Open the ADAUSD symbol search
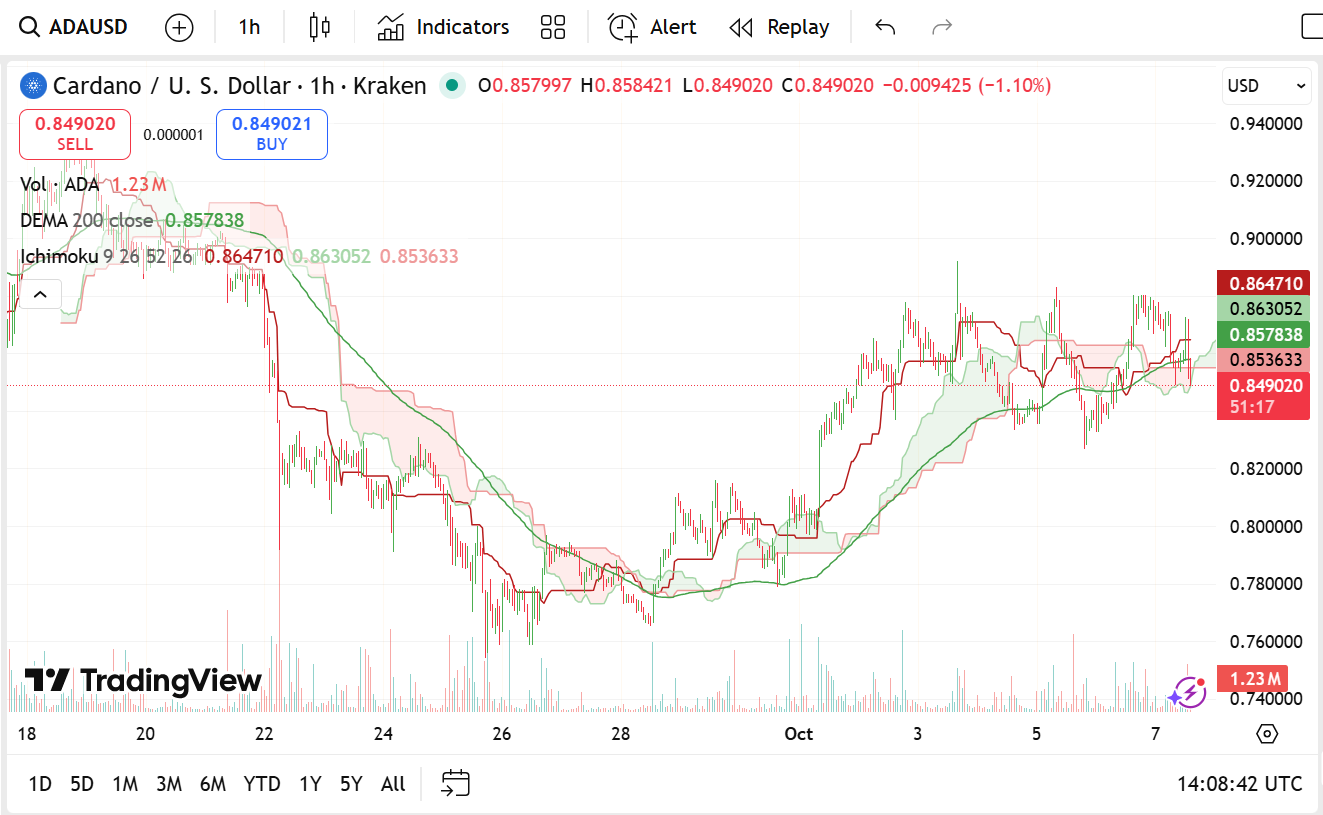Image resolution: width=1323 pixels, height=815 pixels. coord(75,27)
